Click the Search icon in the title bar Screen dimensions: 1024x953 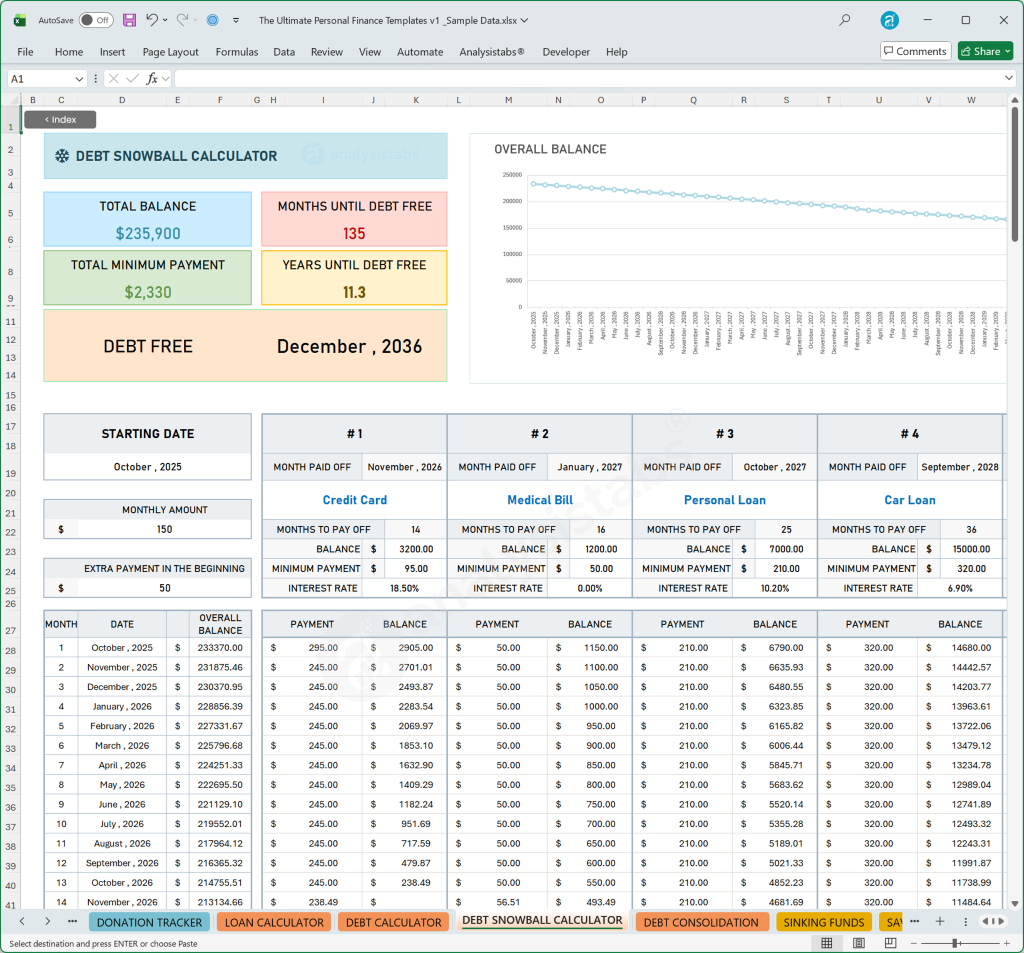tap(843, 19)
